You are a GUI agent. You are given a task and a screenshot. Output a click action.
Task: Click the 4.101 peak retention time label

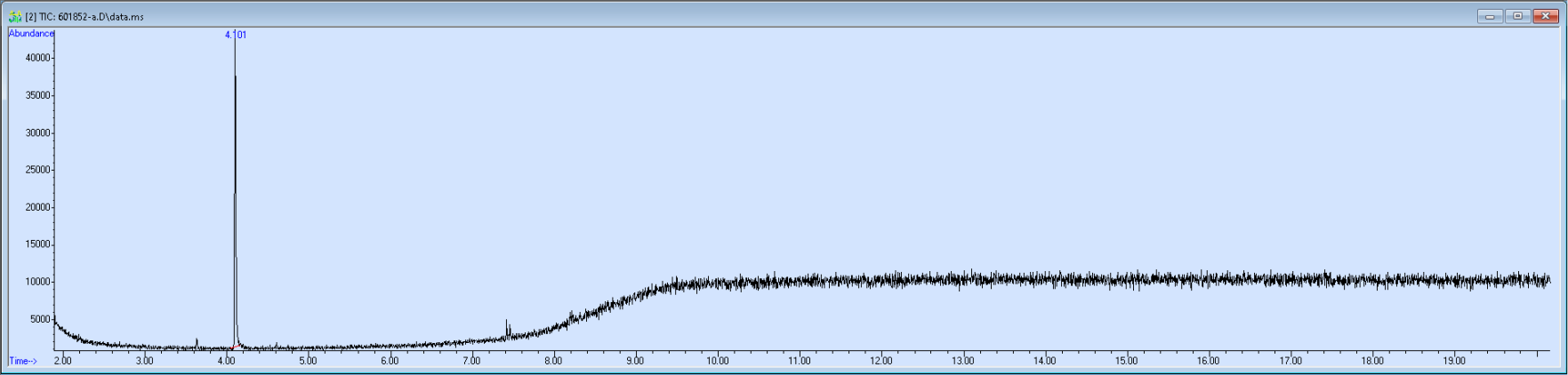point(236,35)
